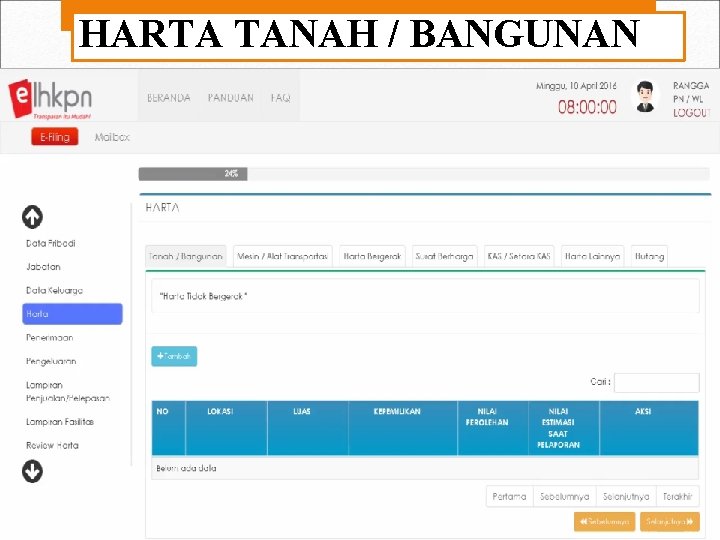Click the 'Harta Tidak Bergerak' text
The height and width of the screenshot is (540, 720).
click(x=203, y=296)
